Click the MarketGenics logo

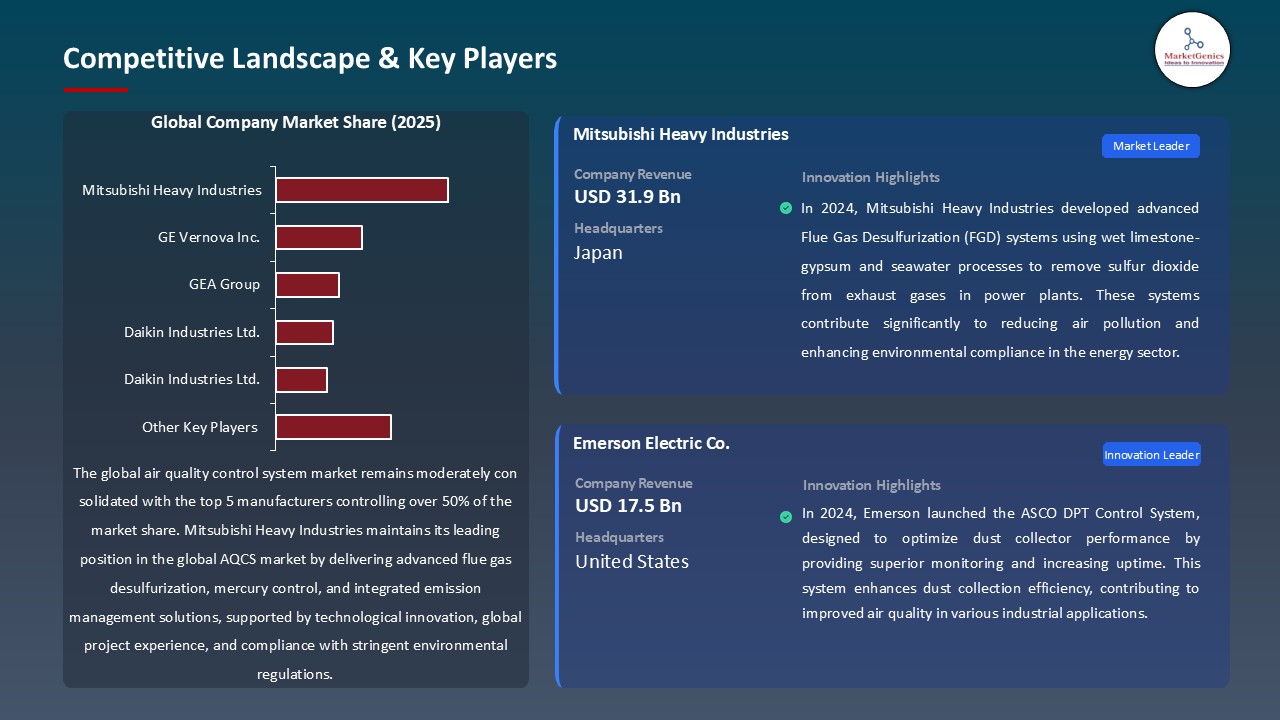[1192, 50]
